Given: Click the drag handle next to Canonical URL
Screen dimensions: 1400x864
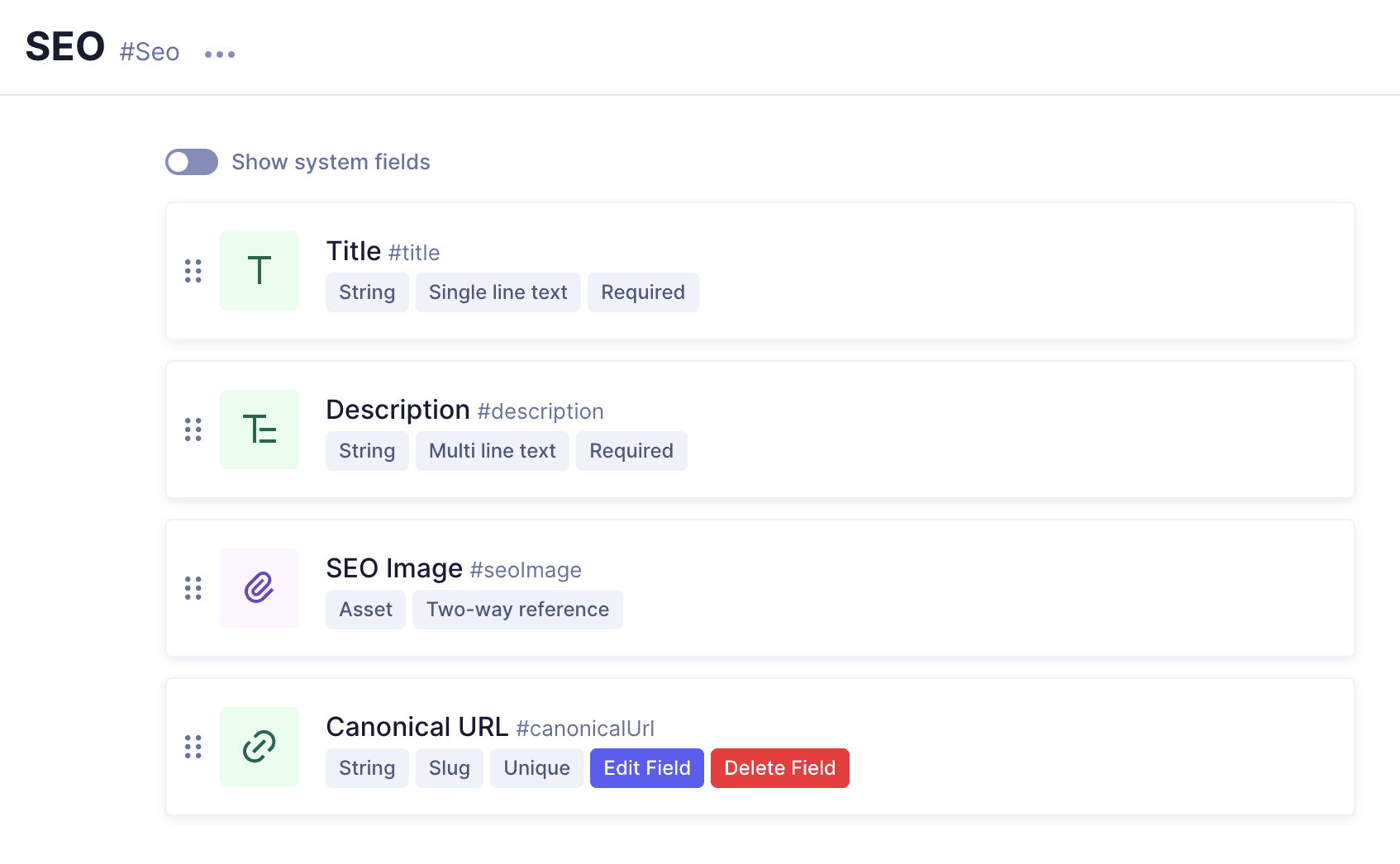Looking at the screenshot, I should pyautogui.click(x=193, y=747).
